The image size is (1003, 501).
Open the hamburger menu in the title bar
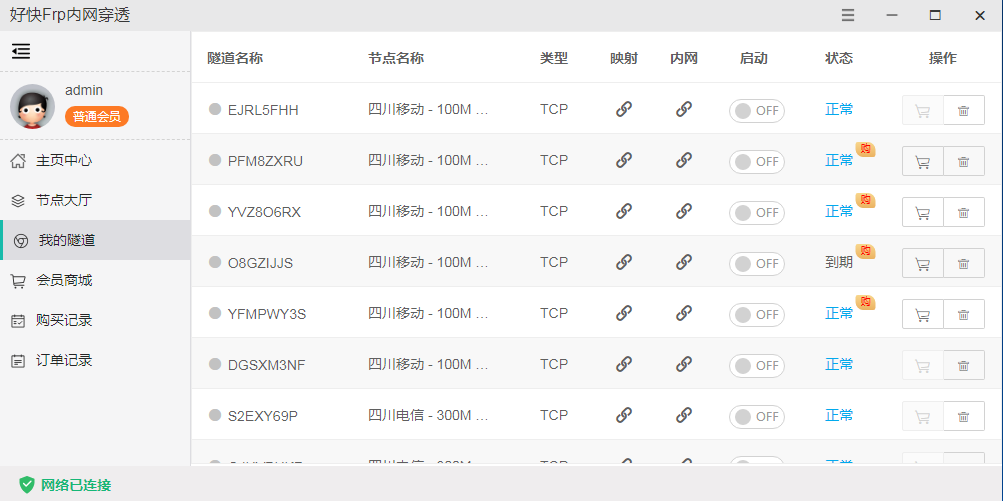pos(848,15)
